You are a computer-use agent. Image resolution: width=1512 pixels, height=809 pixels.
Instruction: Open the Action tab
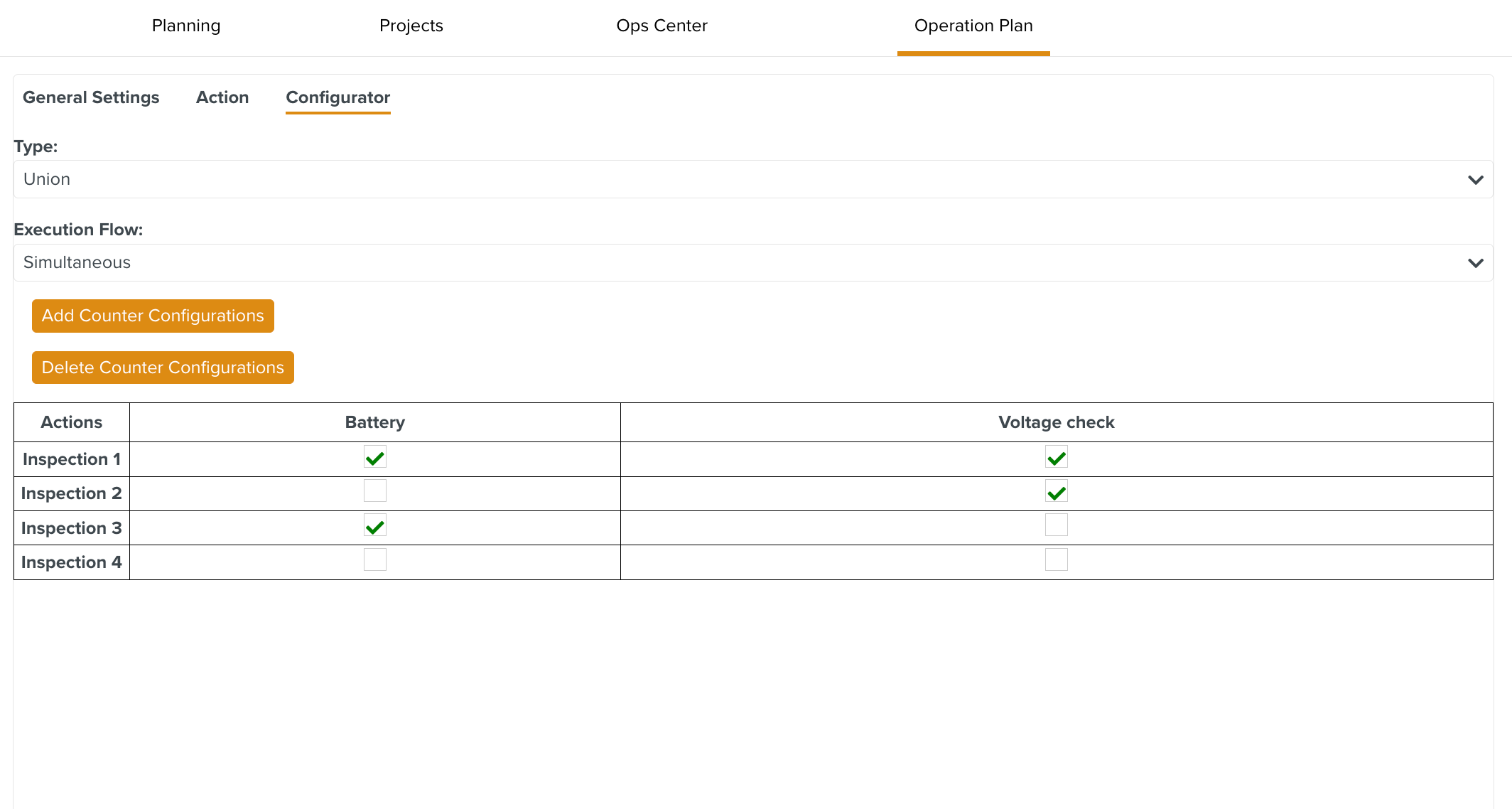click(x=222, y=97)
